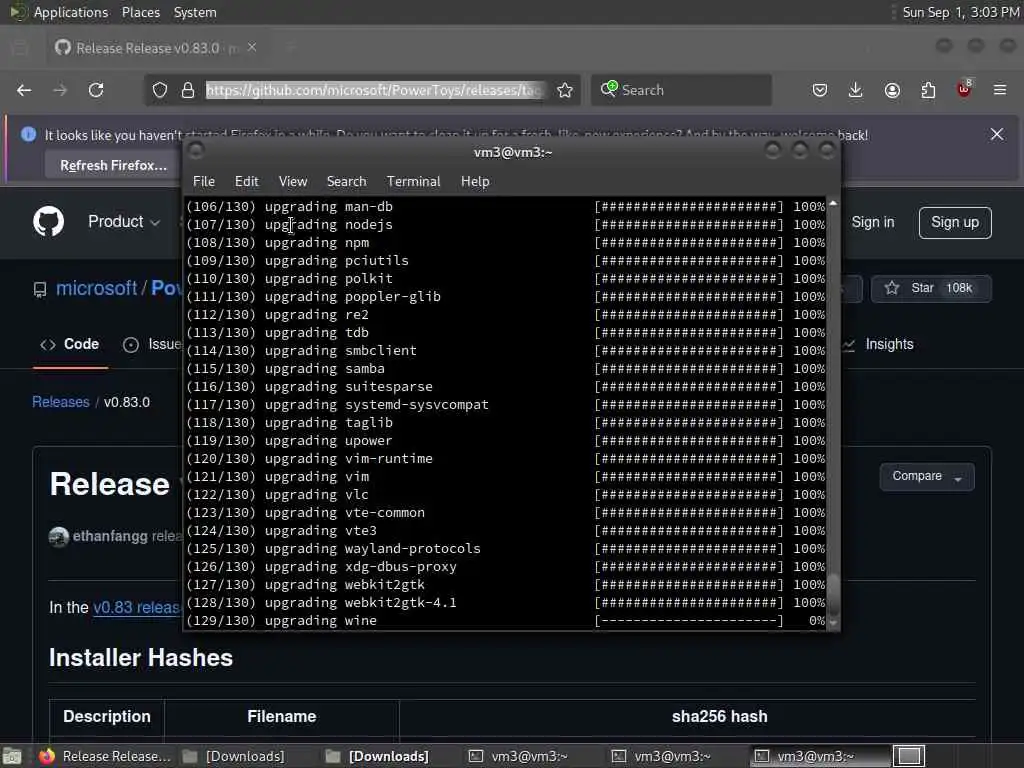1024x768 pixels.
Task: Open the v0.83 release link
Action: (137, 607)
